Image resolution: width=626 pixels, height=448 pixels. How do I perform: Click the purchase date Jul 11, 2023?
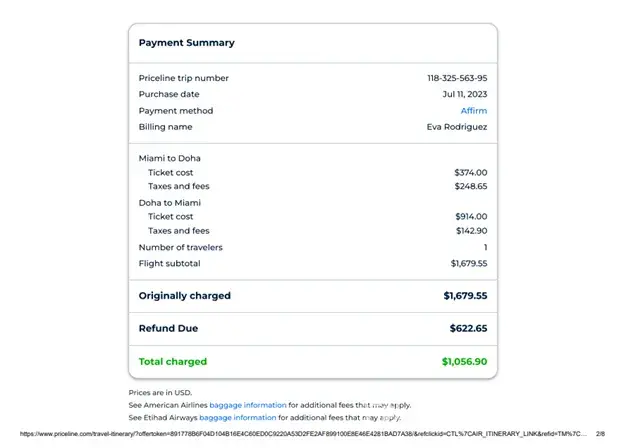pos(464,94)
